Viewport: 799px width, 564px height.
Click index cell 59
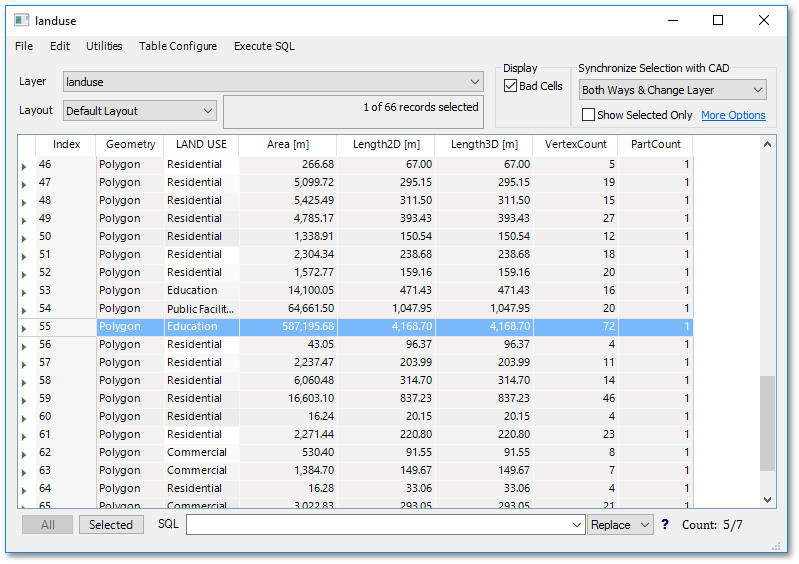66,398
